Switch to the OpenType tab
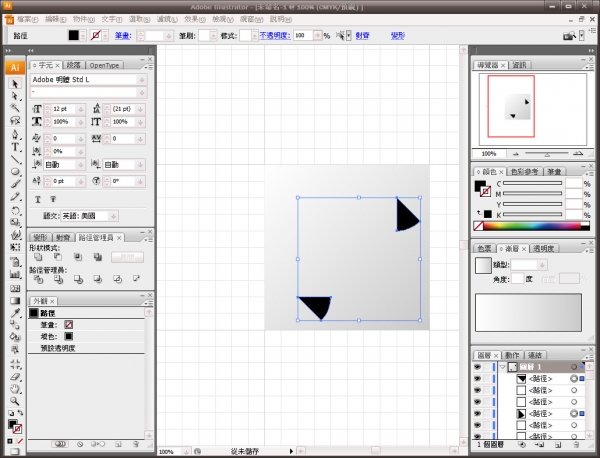Viewport: 600px width, 458px height. (105, 65)
